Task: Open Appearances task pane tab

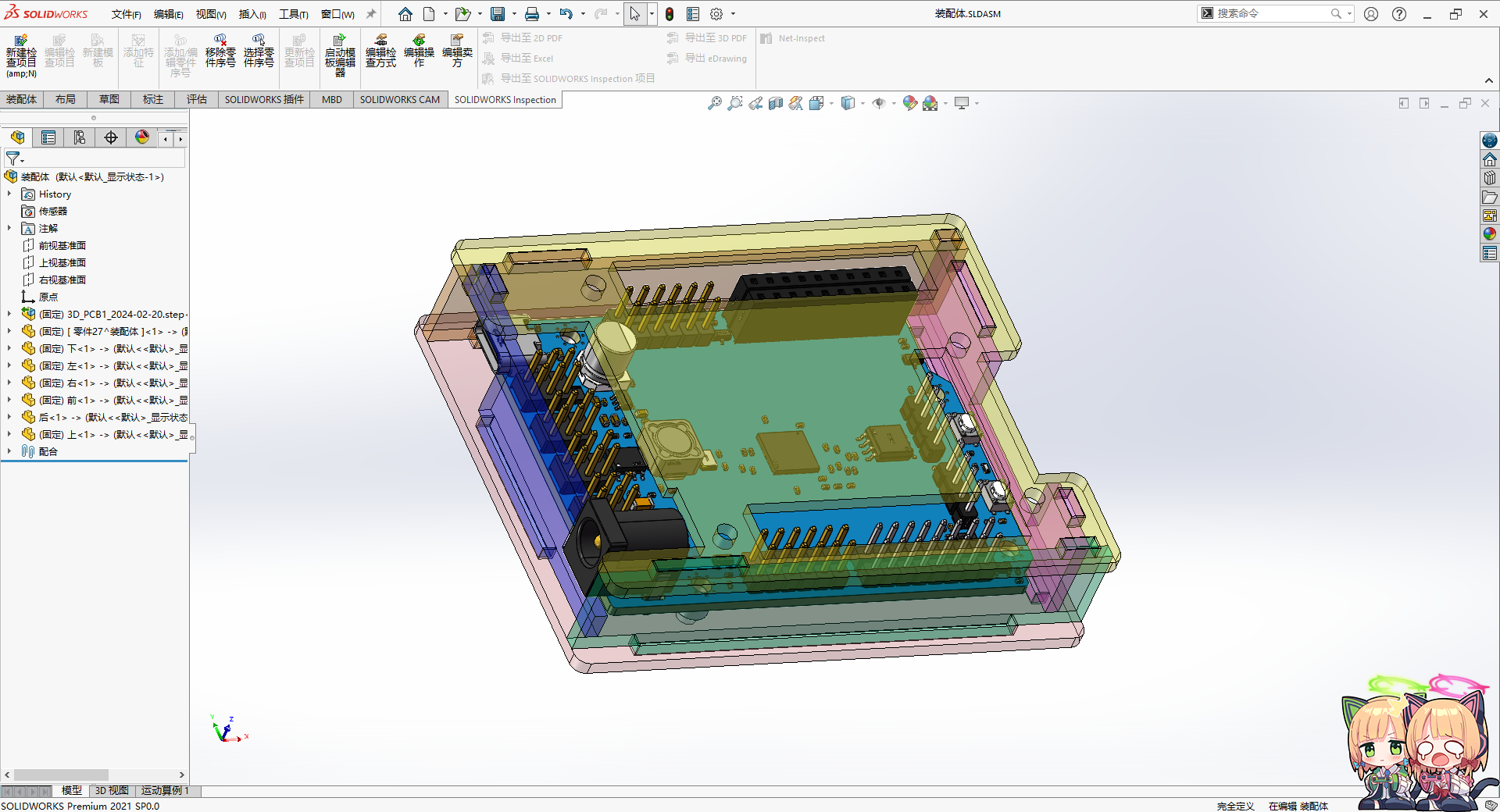Action: pyautogui.click(x=1490, y=234)
